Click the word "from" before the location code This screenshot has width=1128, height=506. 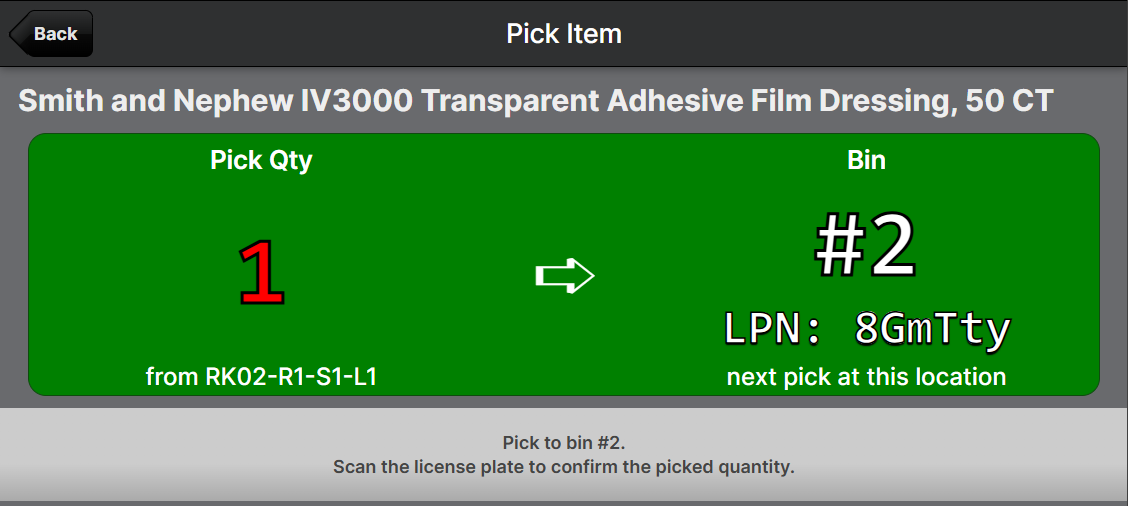172,377
